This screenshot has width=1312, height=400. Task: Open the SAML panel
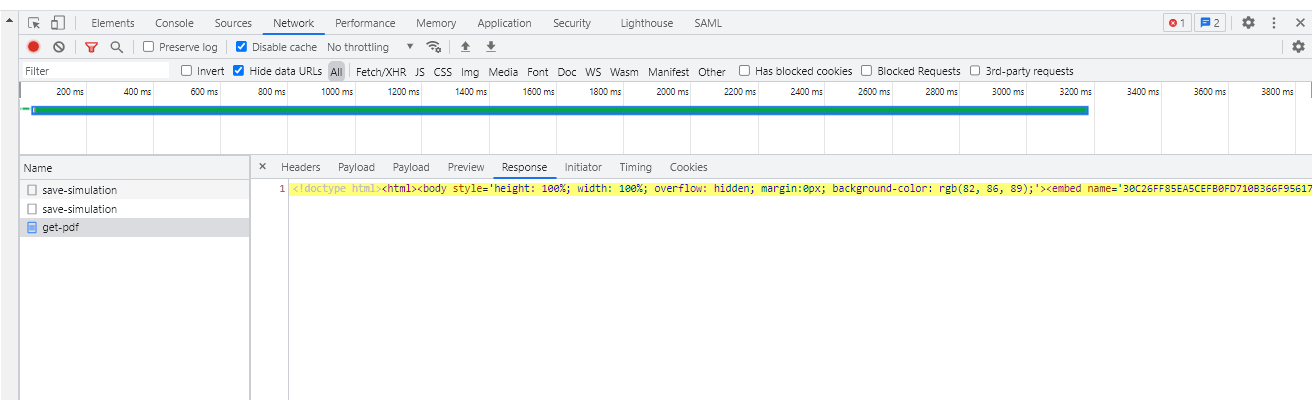click(708, 23)
